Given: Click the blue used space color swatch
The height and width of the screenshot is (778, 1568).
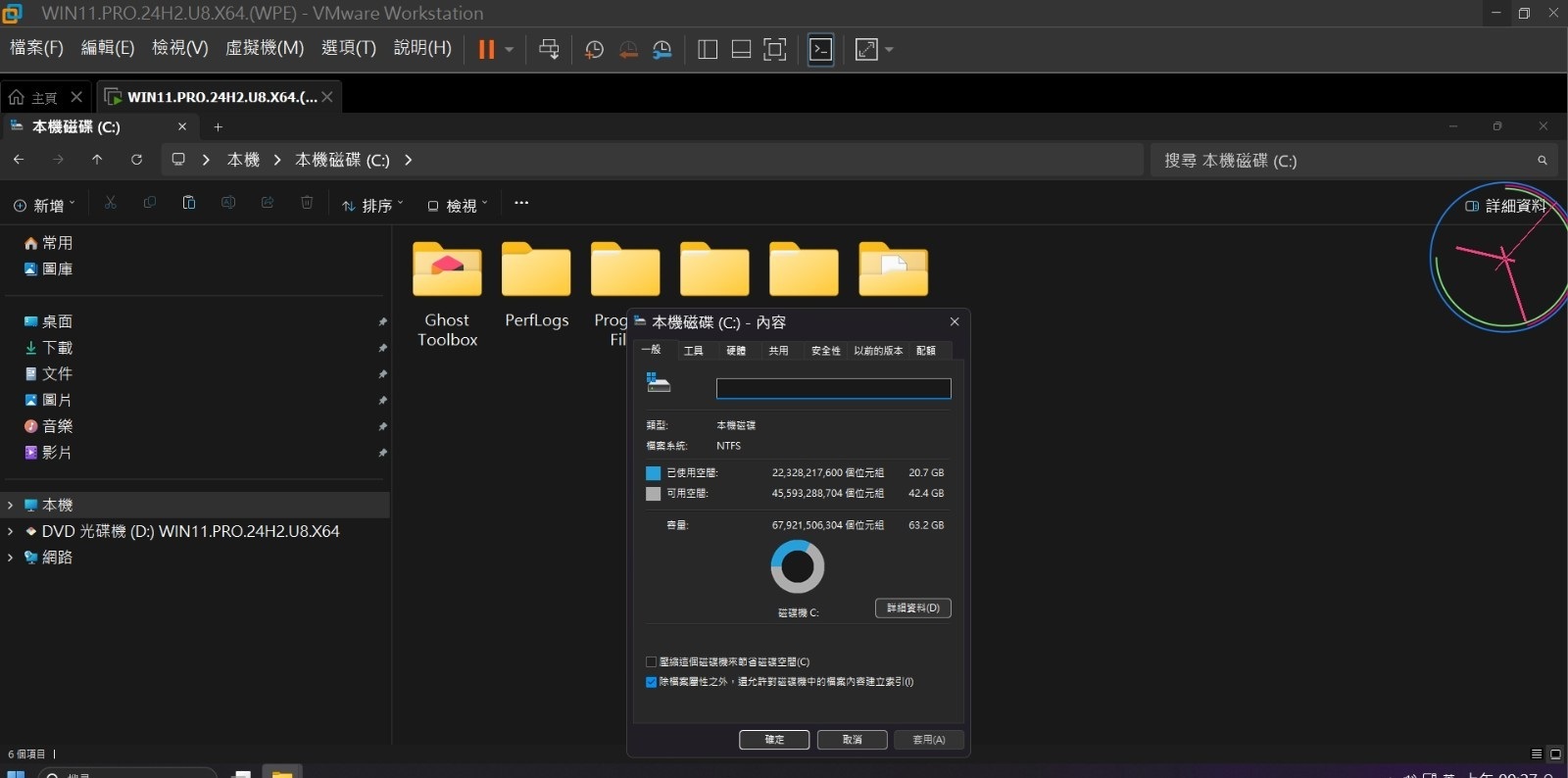Looking at the screenshot, I should tap(654, 473).
